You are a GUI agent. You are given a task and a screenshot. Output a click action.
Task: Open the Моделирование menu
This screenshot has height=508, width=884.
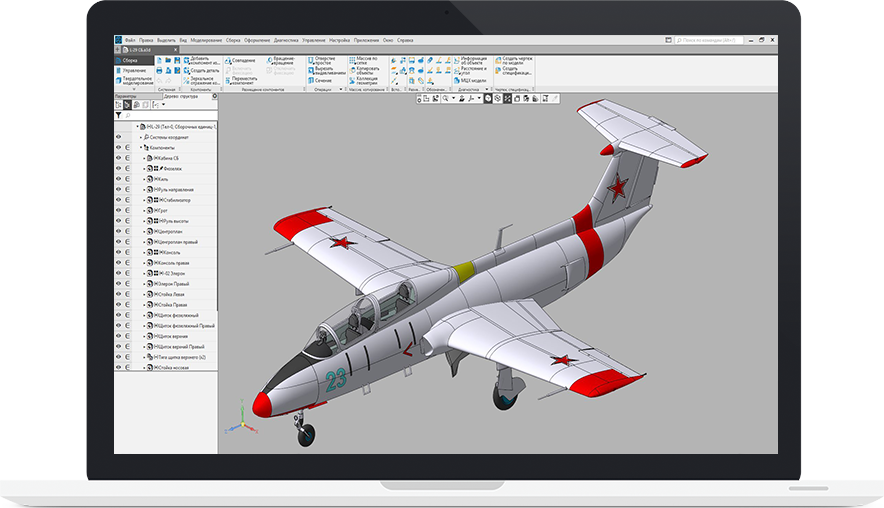point(206,41)
